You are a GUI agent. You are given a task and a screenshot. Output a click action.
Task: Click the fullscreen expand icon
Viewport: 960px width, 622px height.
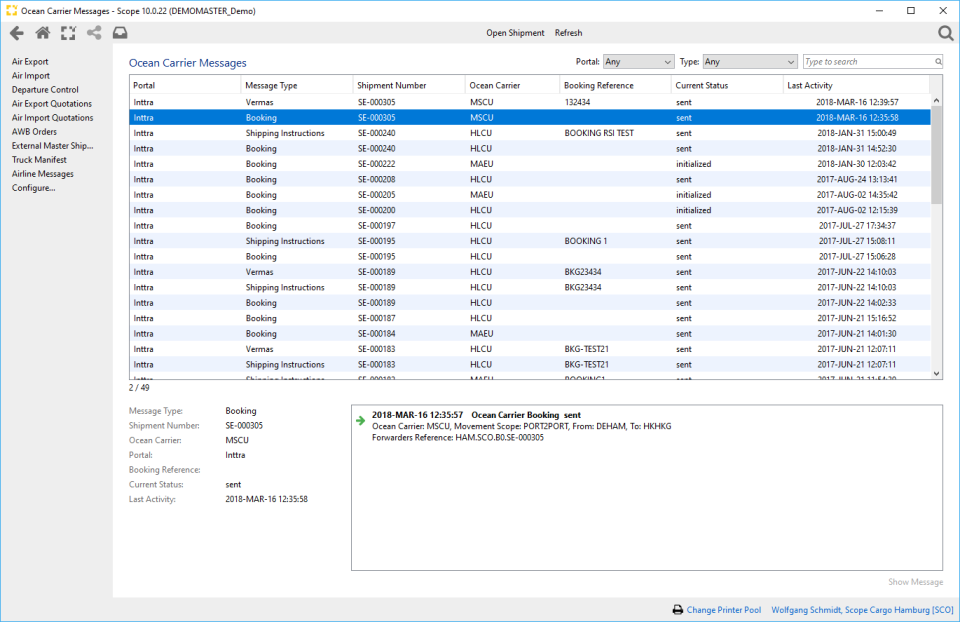pos(68,33)
